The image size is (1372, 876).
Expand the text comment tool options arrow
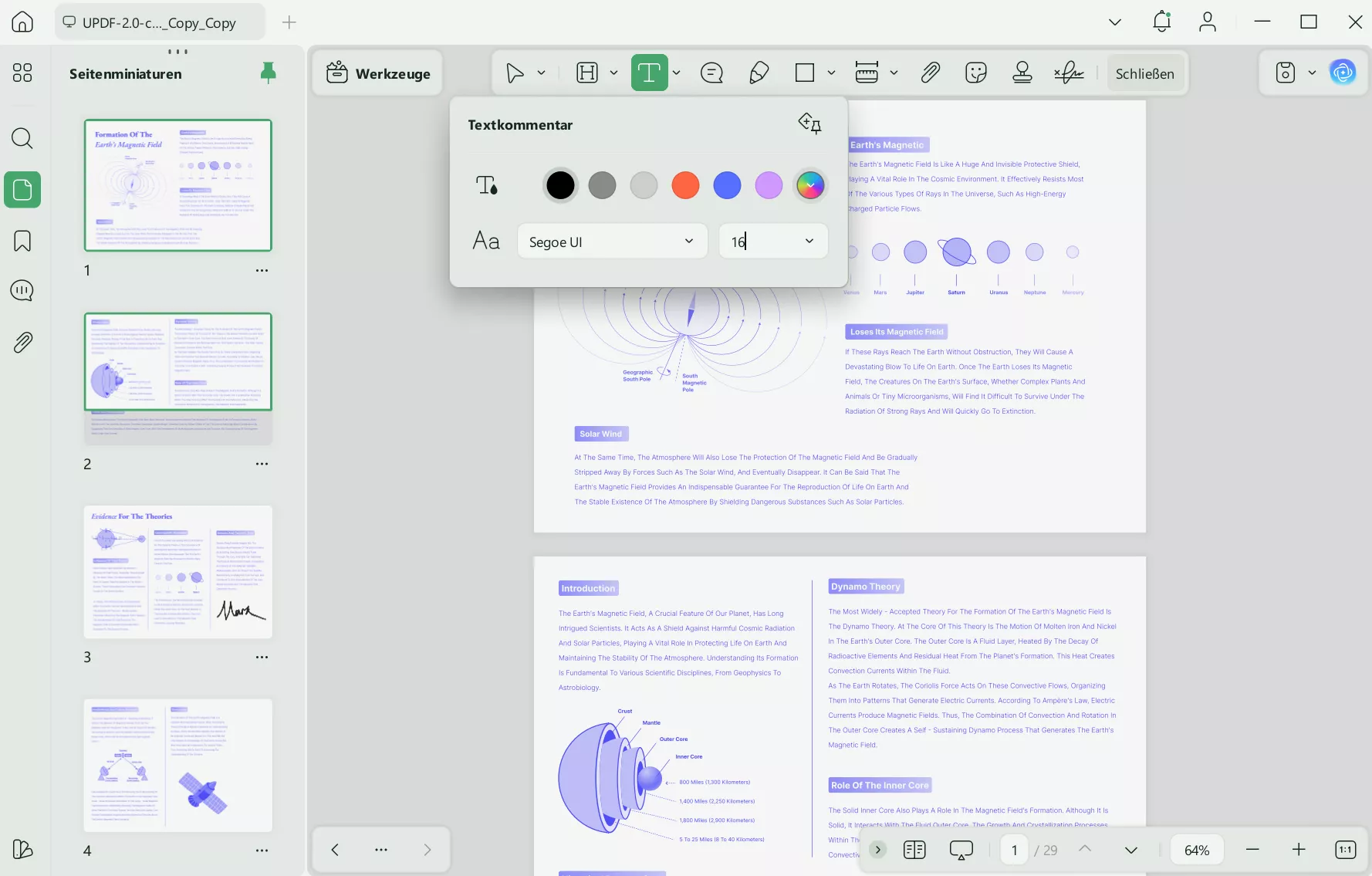[677, 73]
